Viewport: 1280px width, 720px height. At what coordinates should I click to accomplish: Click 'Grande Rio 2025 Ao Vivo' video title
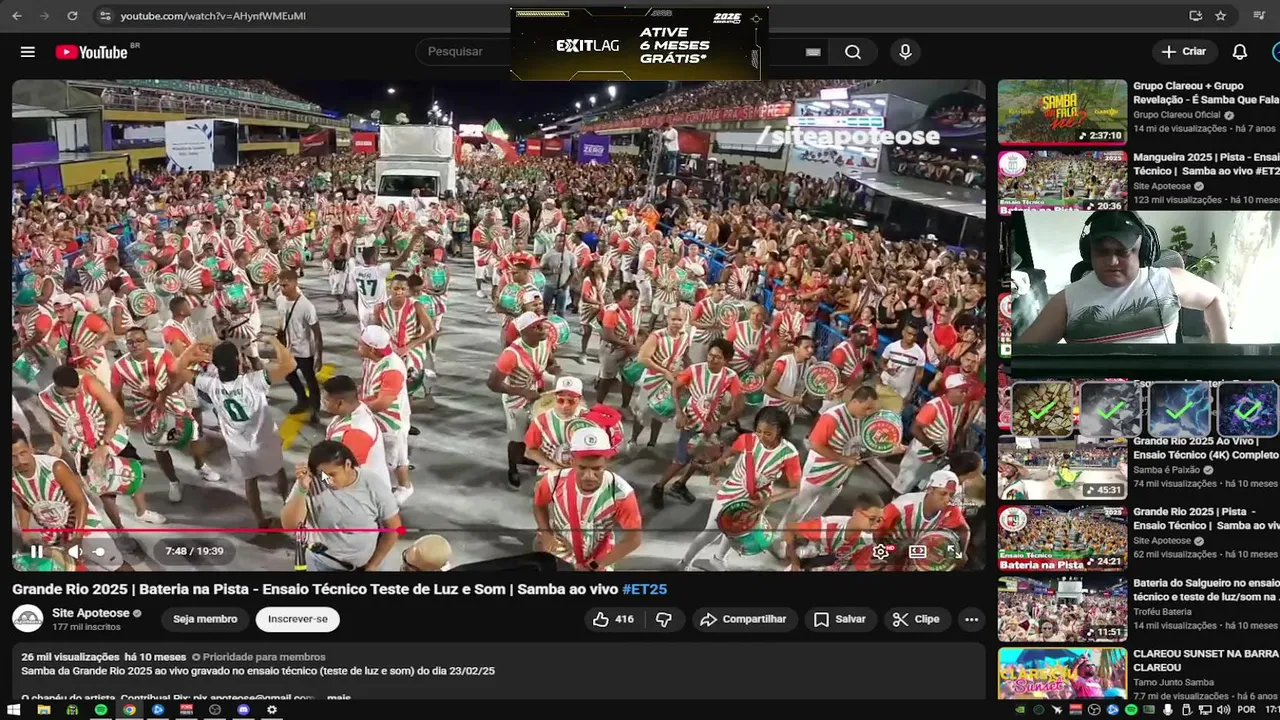pyautogui.click(x=1206, y=448)
